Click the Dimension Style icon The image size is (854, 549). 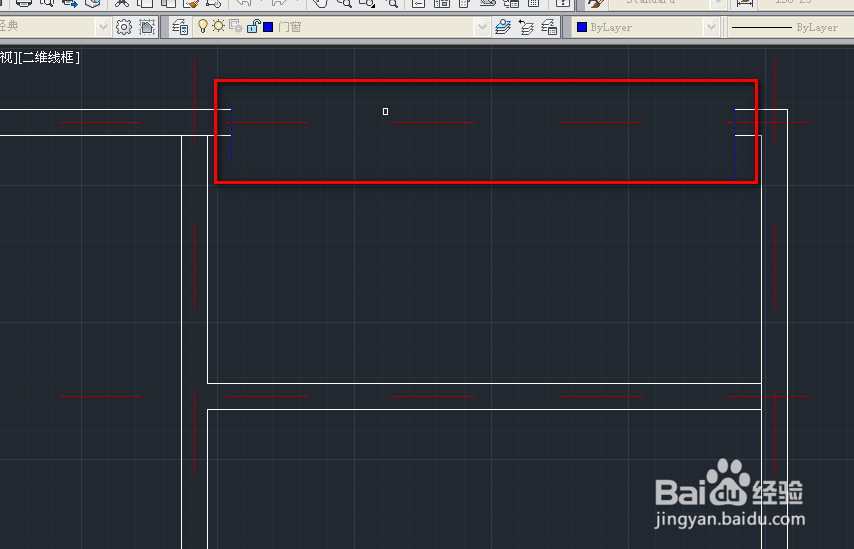[745, 3]
